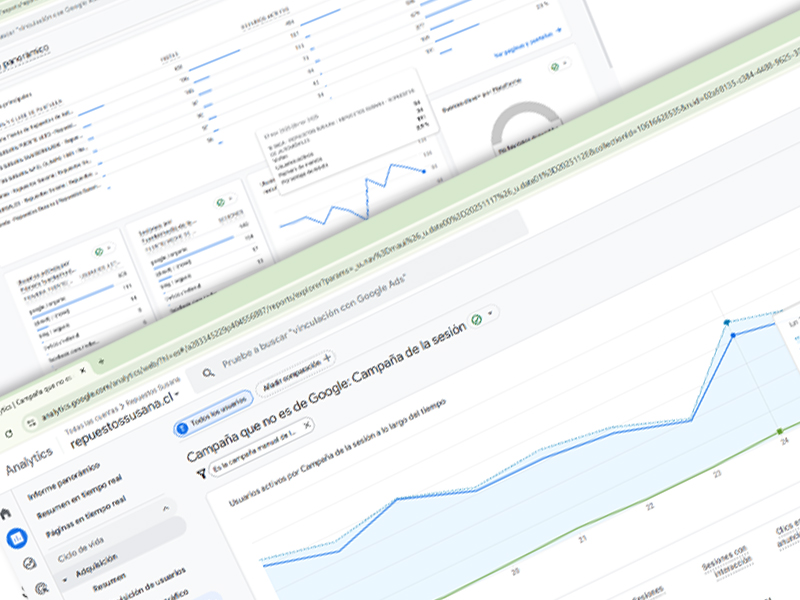Remove the 'Es la campaña manual' filter chip
This screenshot has height=600, width=800.
click(x=308, y=426)
